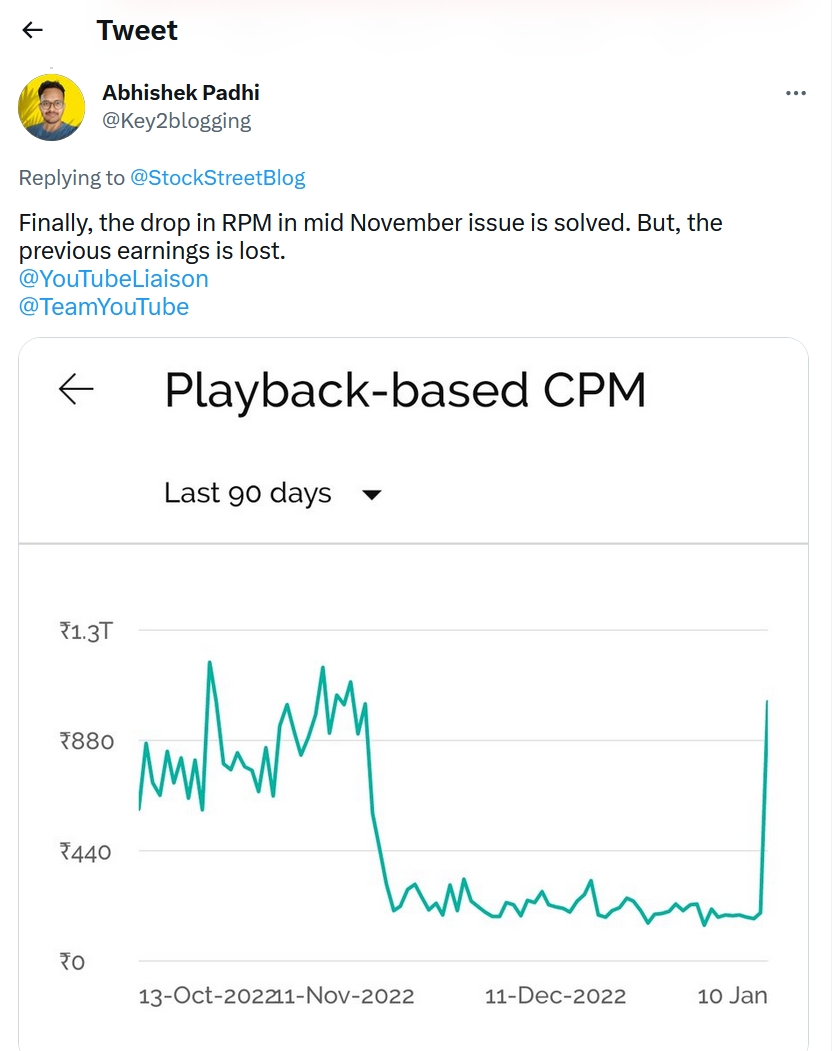Select the ₹1.3T axis label

click(x=86, y=631)
